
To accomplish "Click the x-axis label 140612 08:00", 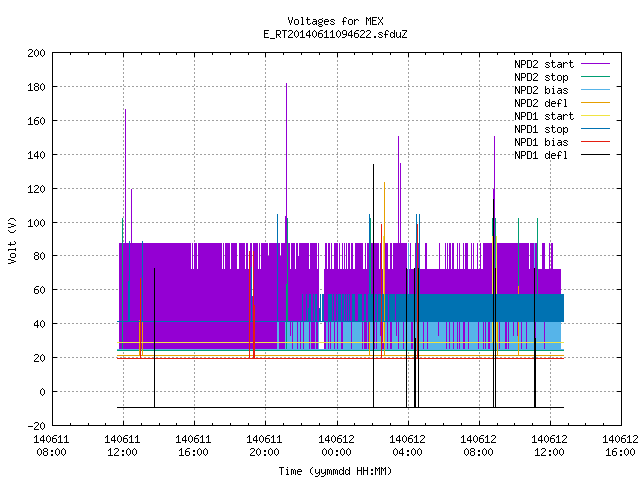I will click(478, 446).
